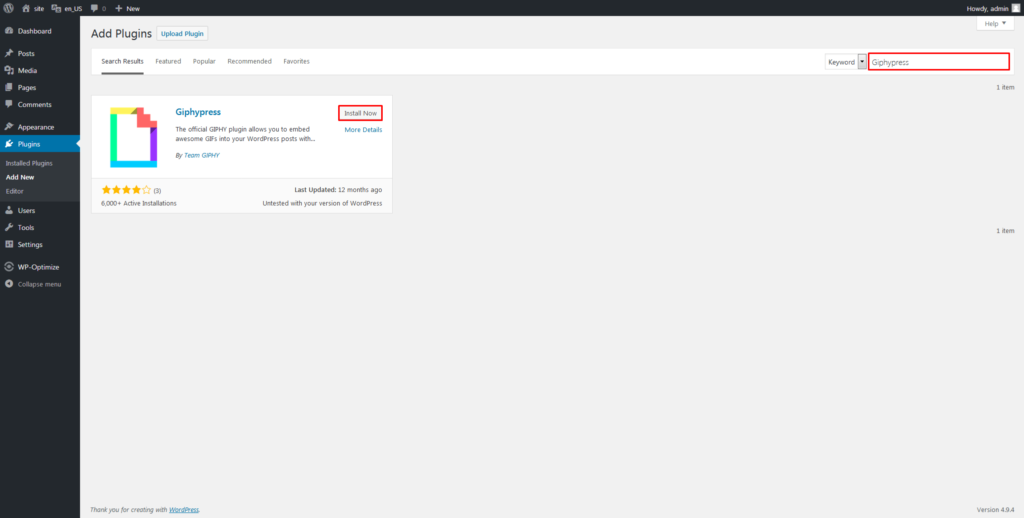This screenshot has height=518, width=1024.
Task: Click the Tools wrench icon
Action: click(8, 227)
